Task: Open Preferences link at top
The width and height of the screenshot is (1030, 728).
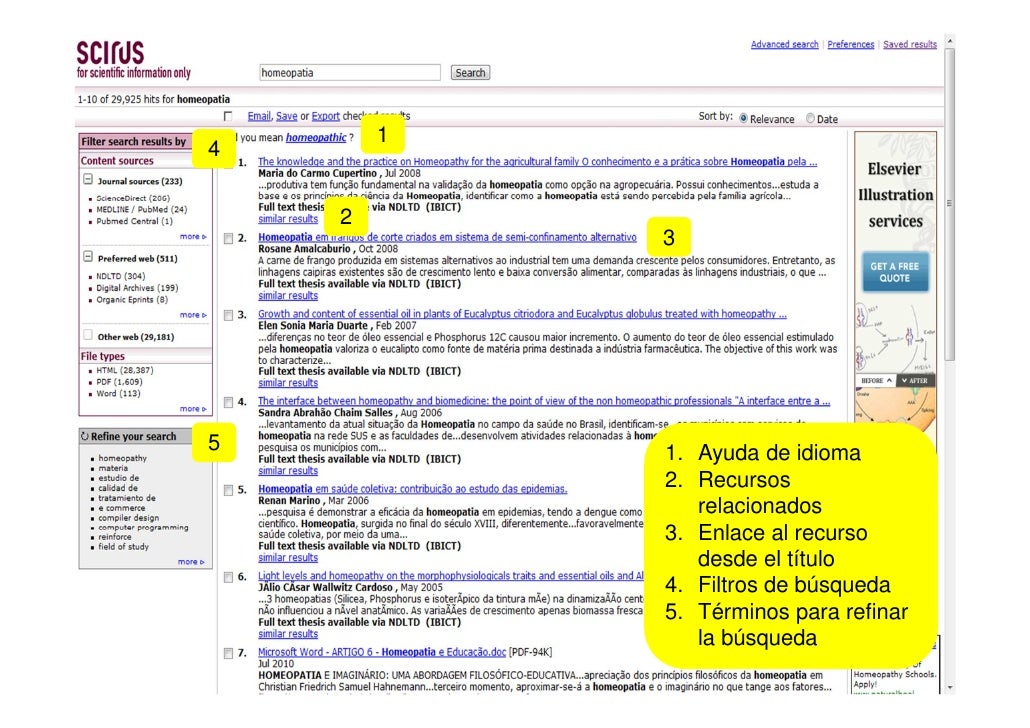Action: pyautogui.click(x=850, y=45)
